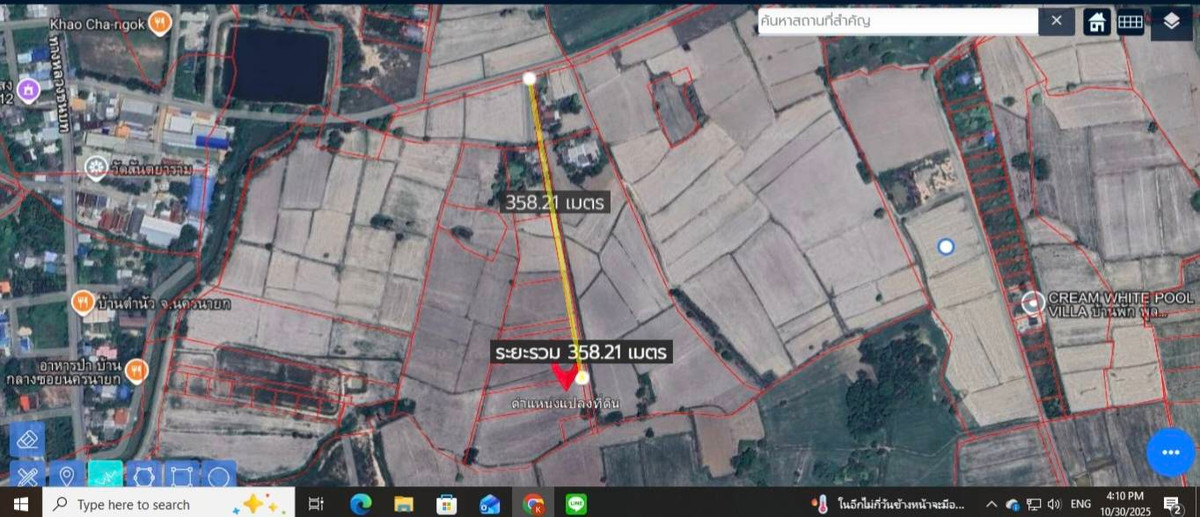Viewport: 1200px width, 517px height.
Task: Click the Khao Cha-ngok restaurant marker
Action: point(158,23)
